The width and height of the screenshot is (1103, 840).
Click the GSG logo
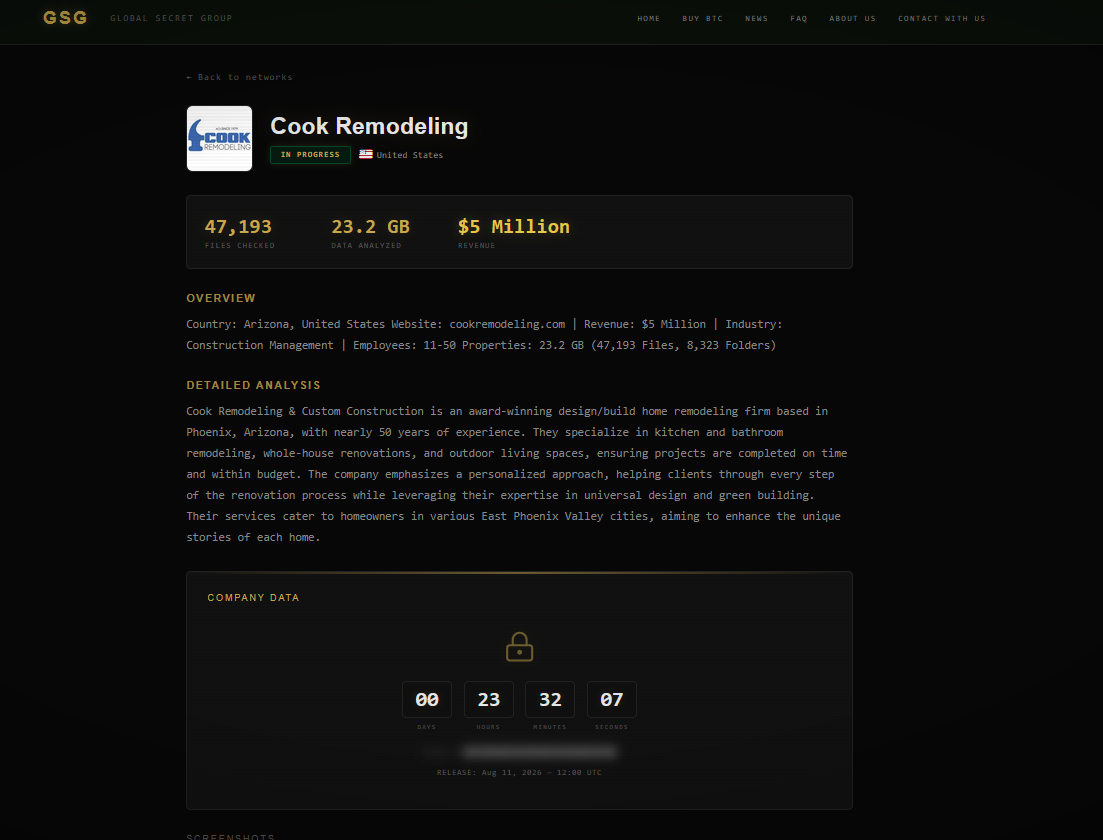tap(65, 18)
